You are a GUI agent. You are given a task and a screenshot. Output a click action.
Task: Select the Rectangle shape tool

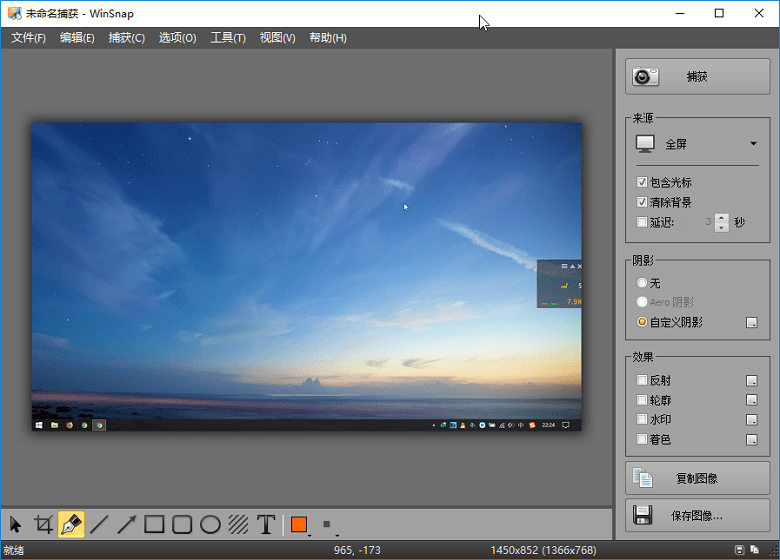coord(154,524)
